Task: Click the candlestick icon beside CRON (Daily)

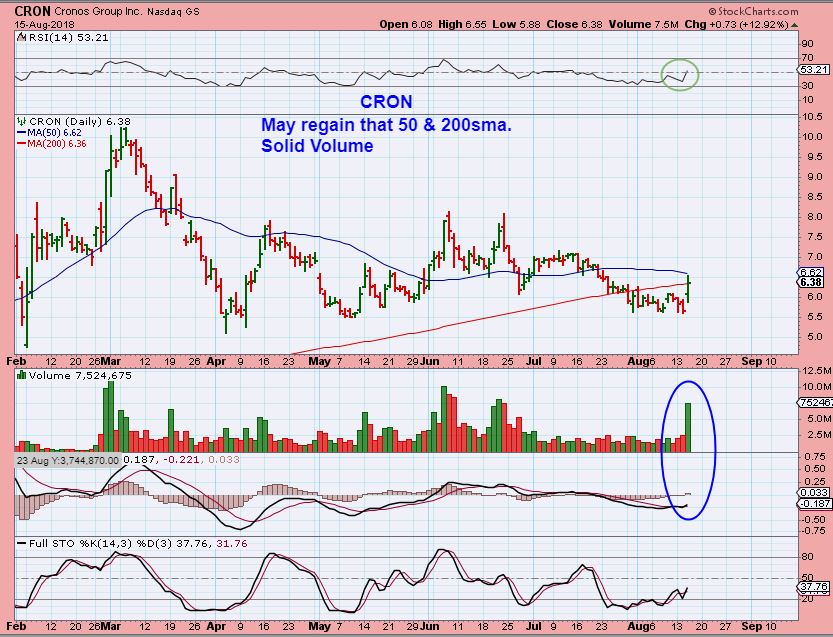Action: coord(22,121)
